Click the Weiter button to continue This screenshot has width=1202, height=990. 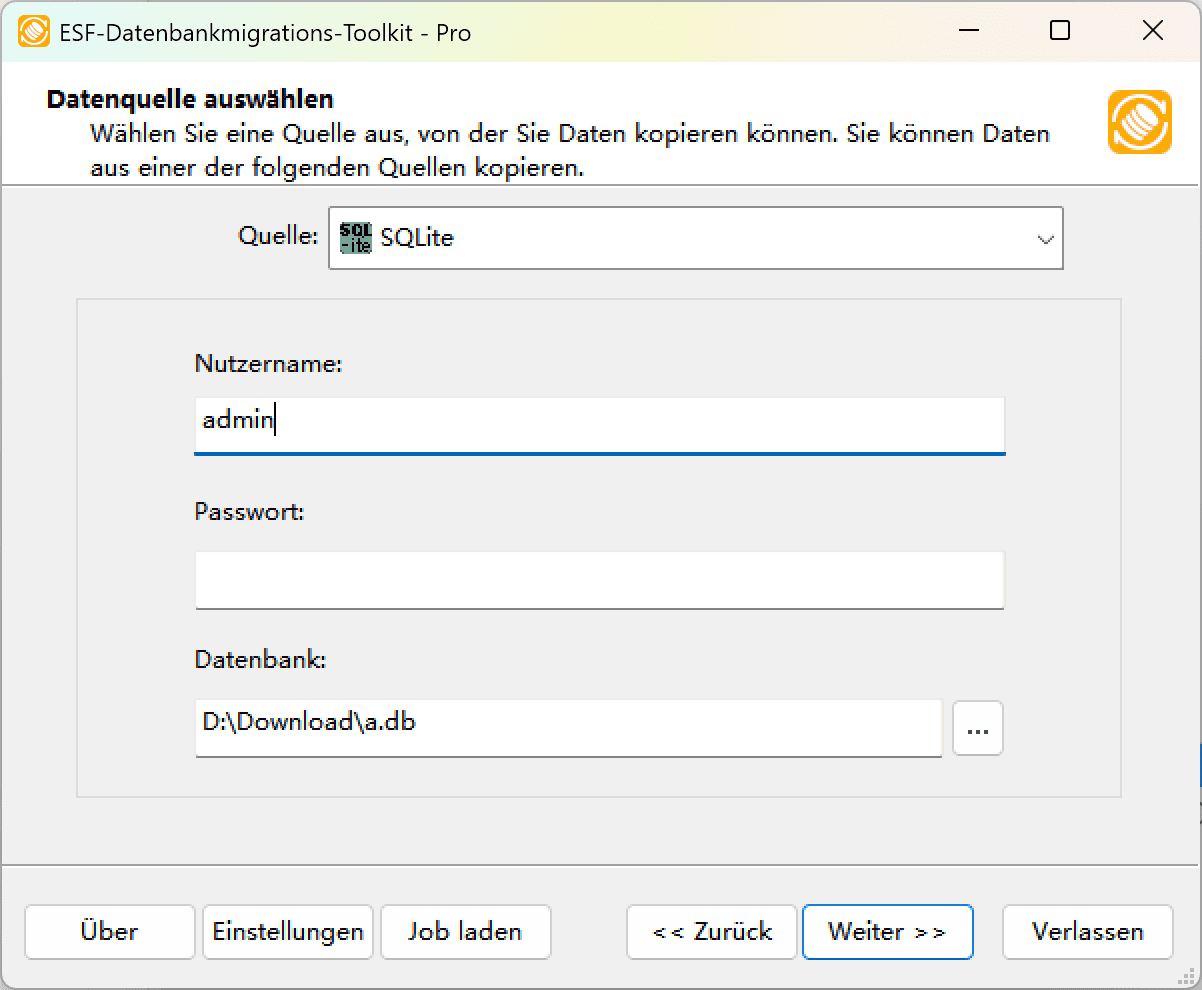pyautogui.click(x=887, y=931)
